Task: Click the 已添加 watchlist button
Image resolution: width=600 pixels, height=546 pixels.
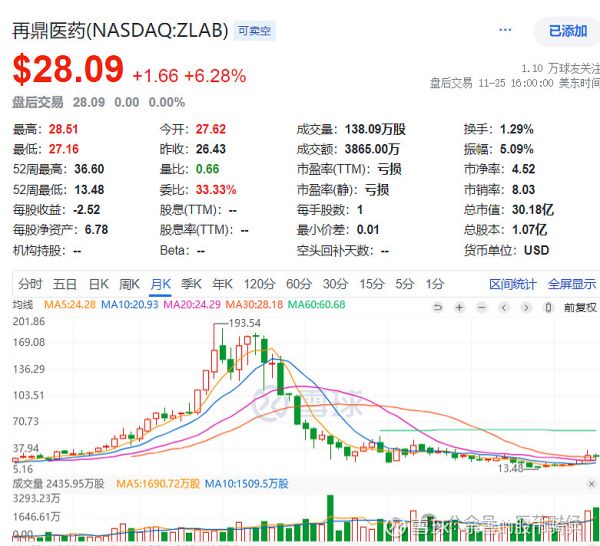Action: [568, 31]
